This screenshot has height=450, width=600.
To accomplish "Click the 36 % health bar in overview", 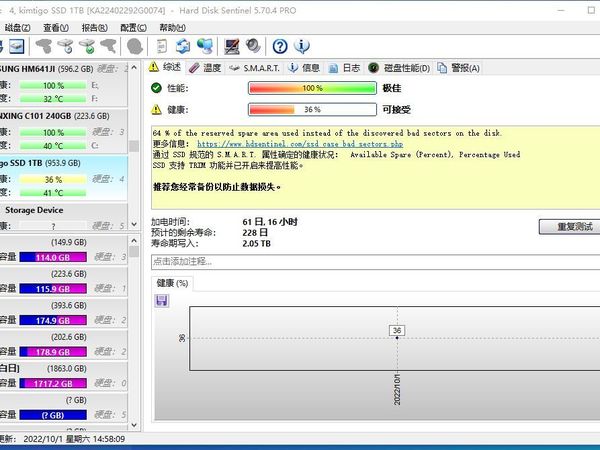I will (312, 109).
